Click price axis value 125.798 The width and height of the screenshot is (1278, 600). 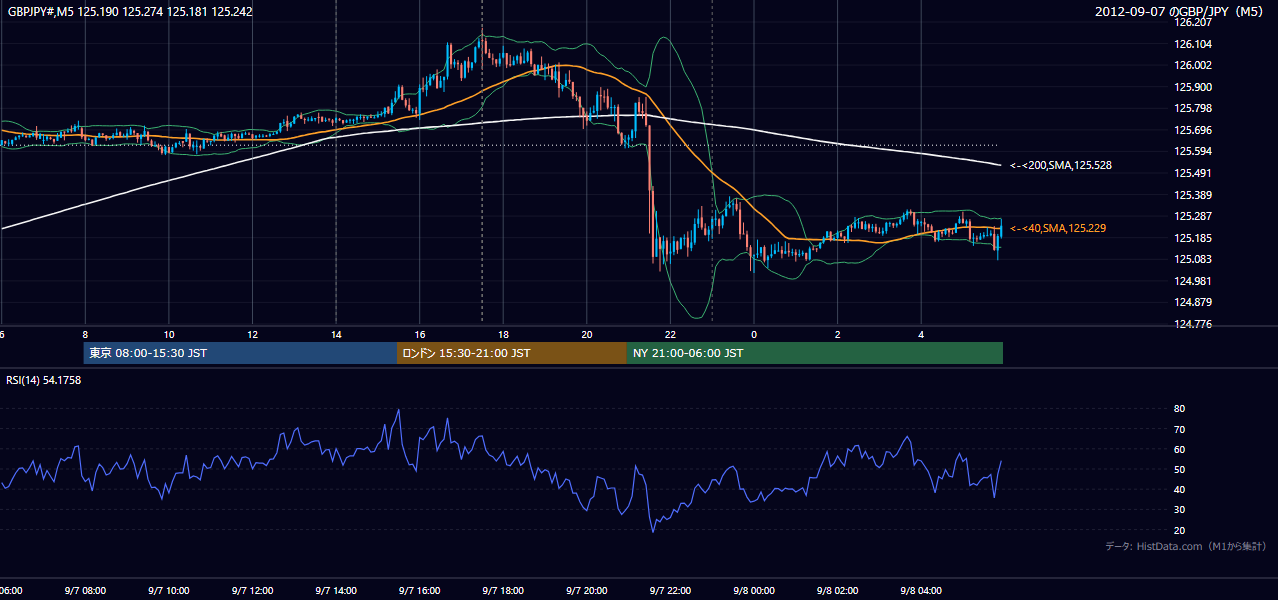[x=1194, y=108]
